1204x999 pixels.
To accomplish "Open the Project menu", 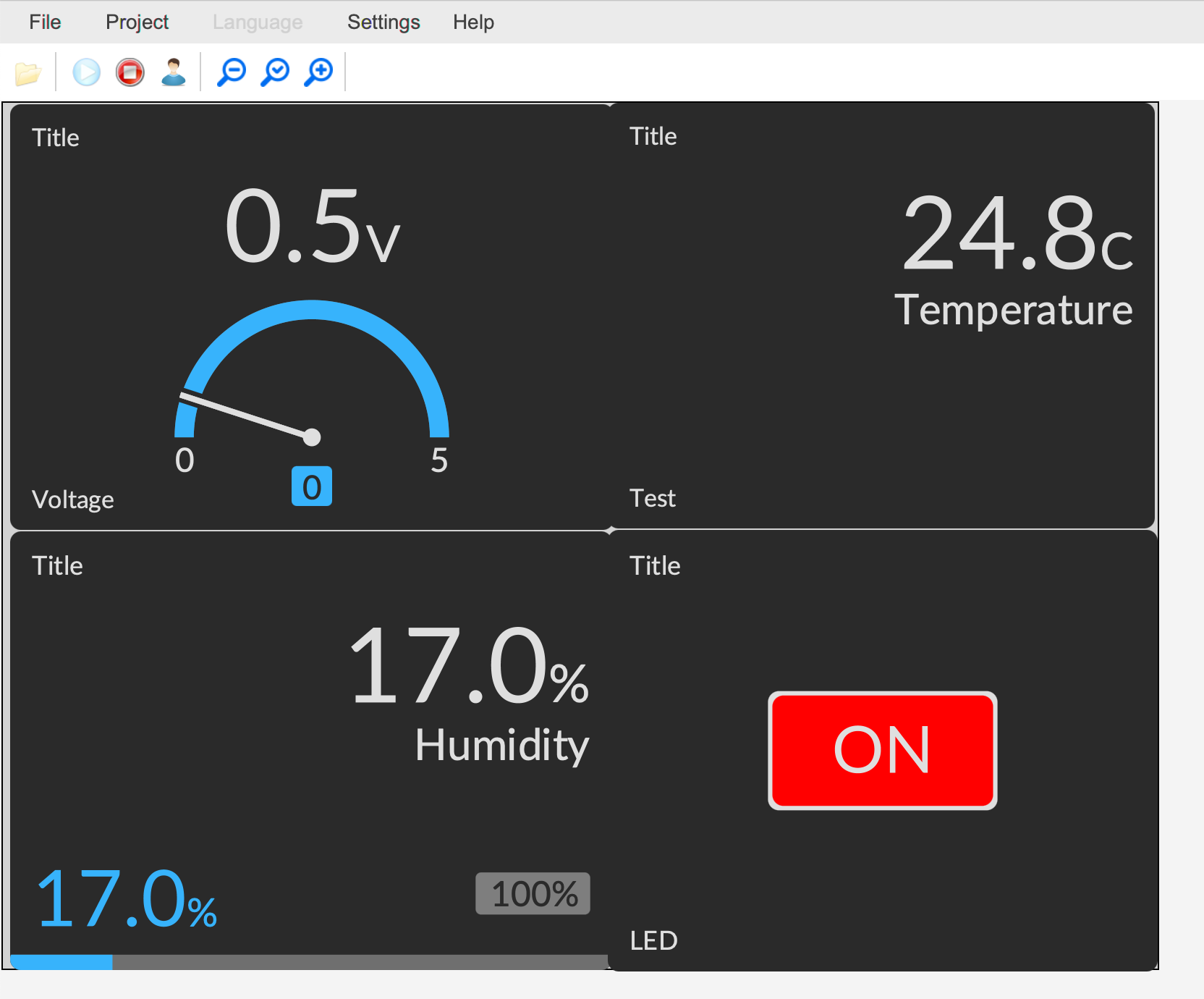I will click(137, 22).
